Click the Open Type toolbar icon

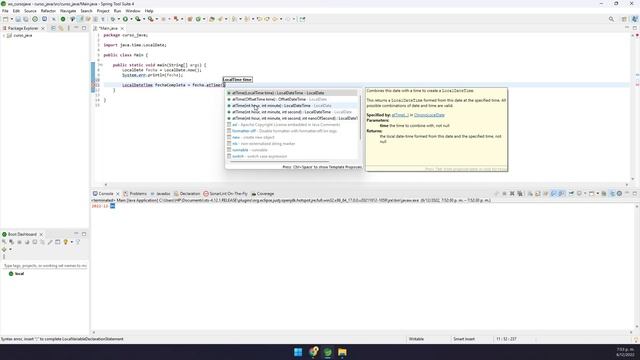(212, 19)
